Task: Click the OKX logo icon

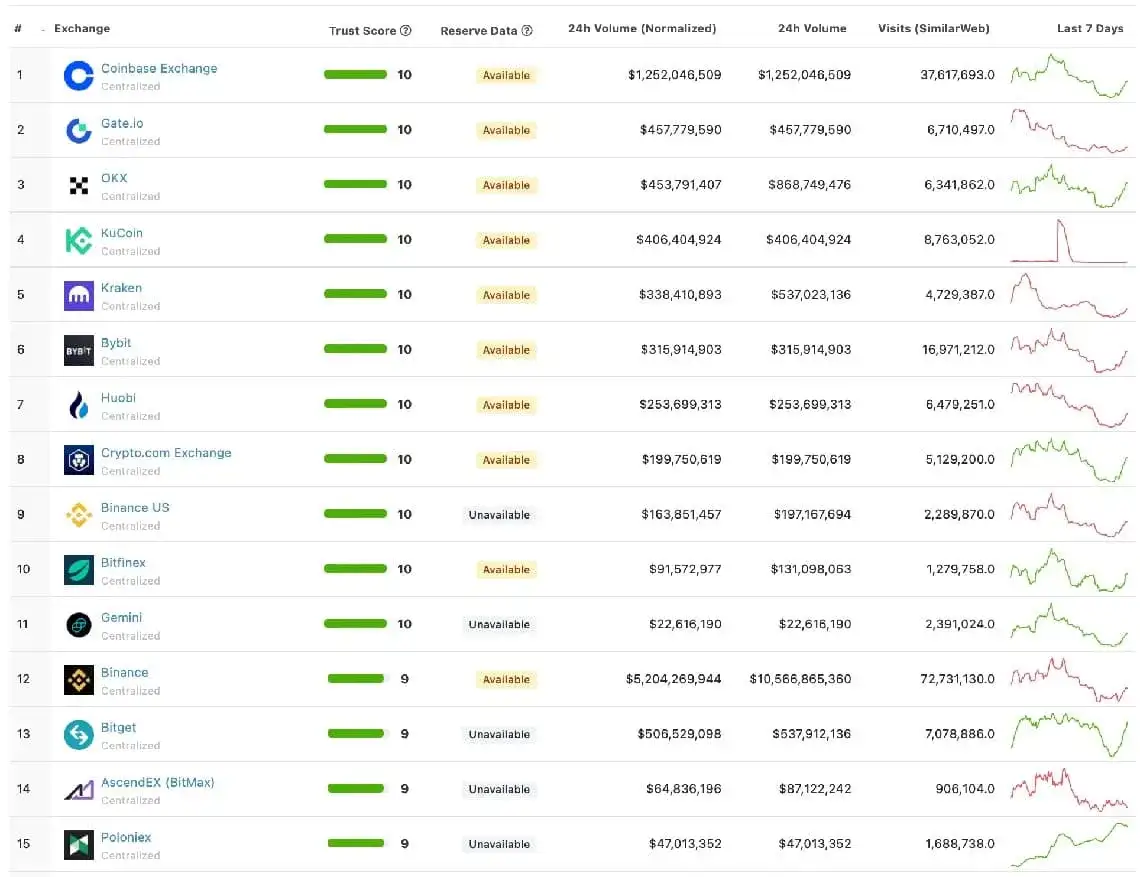Action: pyautogui.click(x=79, y=185)
